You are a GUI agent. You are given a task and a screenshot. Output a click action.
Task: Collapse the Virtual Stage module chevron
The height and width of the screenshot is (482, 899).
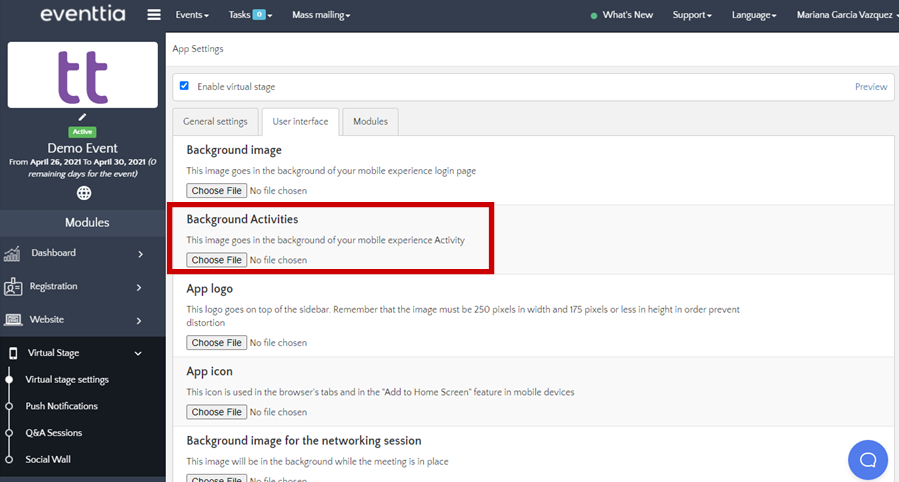click(138, 353)
